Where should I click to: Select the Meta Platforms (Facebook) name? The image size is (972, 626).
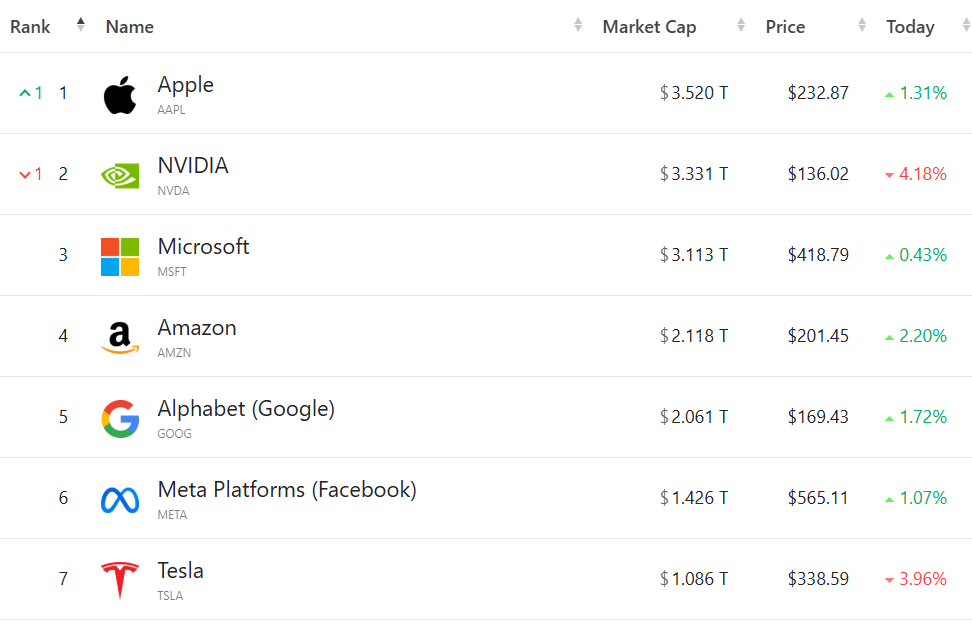[x=287, y=490]
